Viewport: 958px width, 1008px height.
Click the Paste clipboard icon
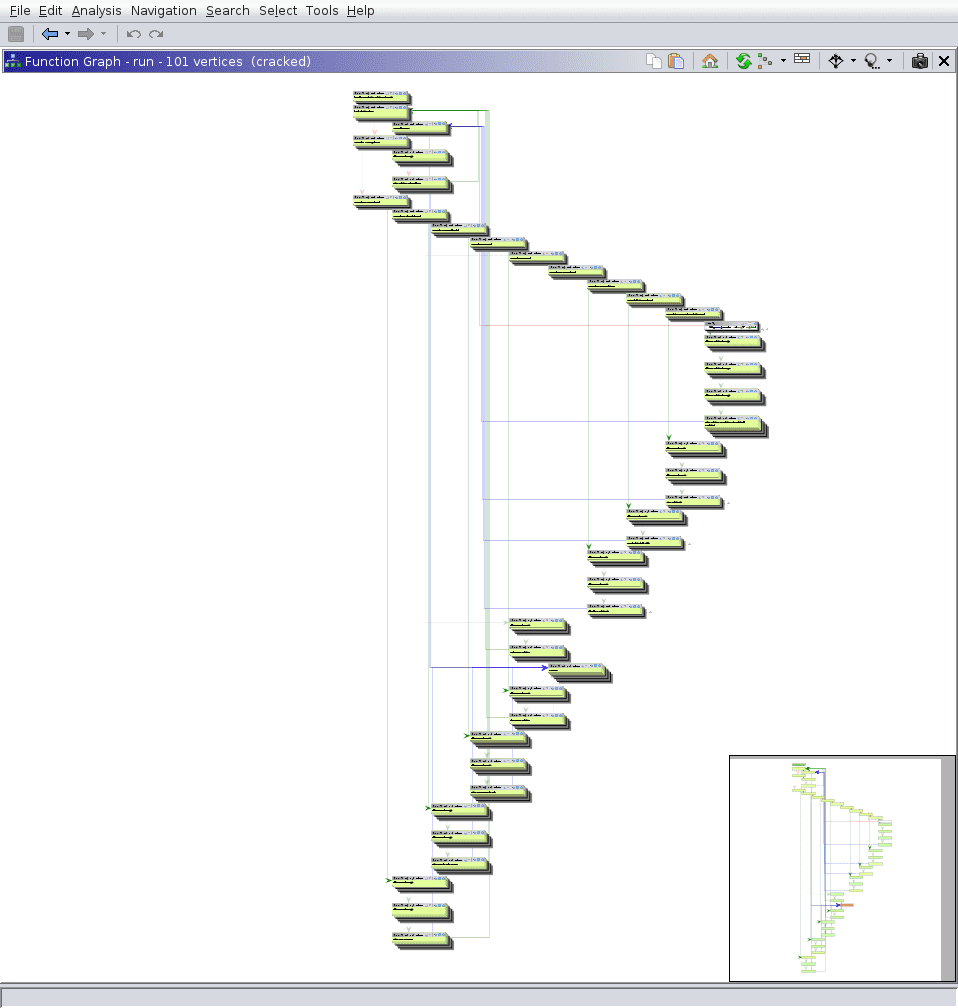tap(677, 61)
